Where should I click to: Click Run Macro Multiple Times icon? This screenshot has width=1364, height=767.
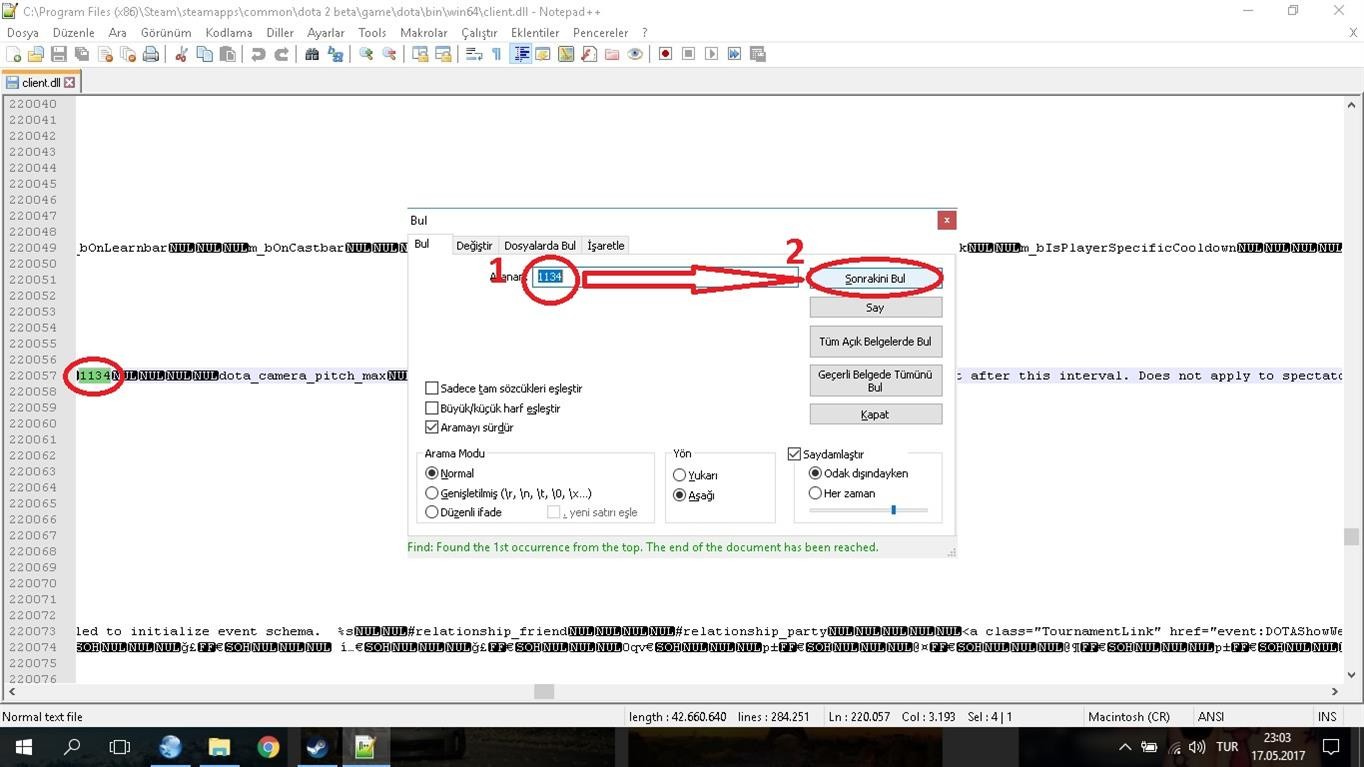click(x=735, y=54)
